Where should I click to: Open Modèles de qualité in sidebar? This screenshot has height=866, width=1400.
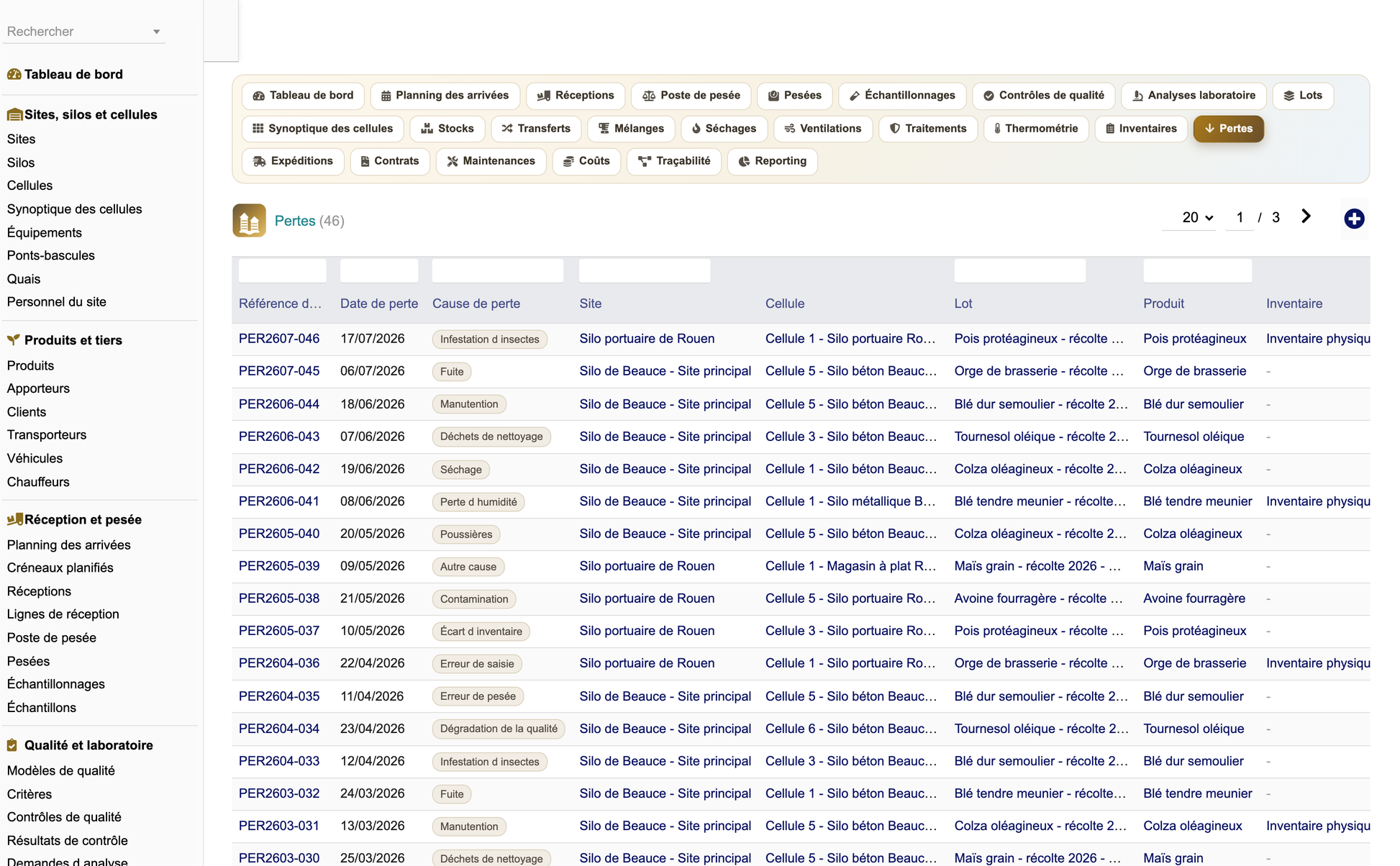coord(61,770)
